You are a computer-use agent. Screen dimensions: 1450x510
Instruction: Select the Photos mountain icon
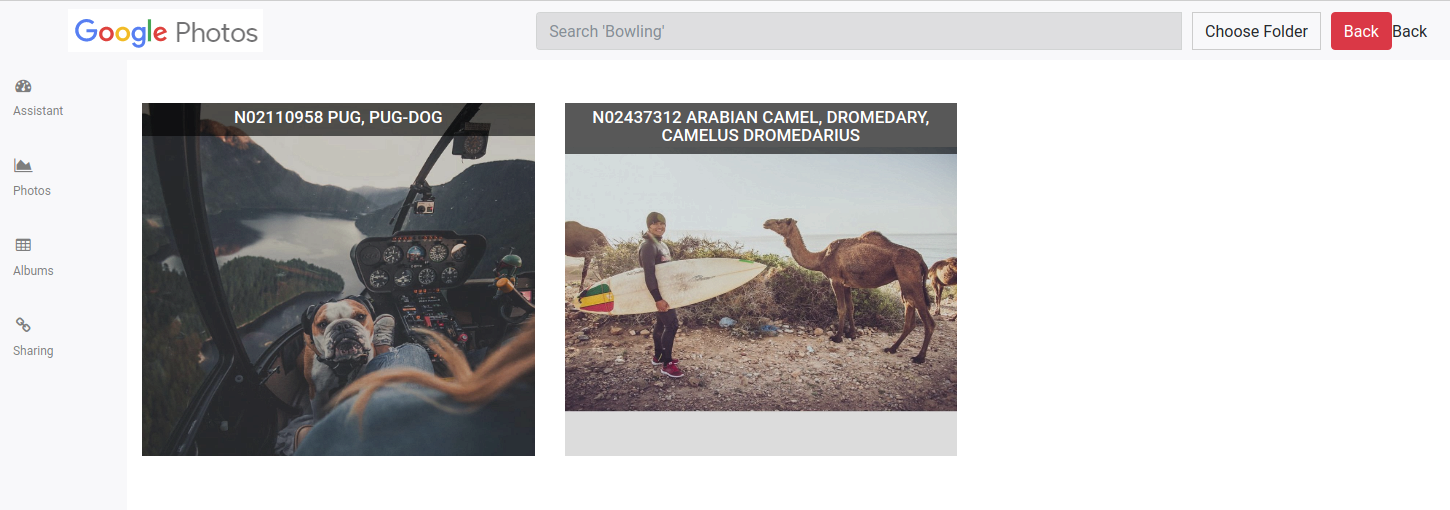tap(23, 165)
